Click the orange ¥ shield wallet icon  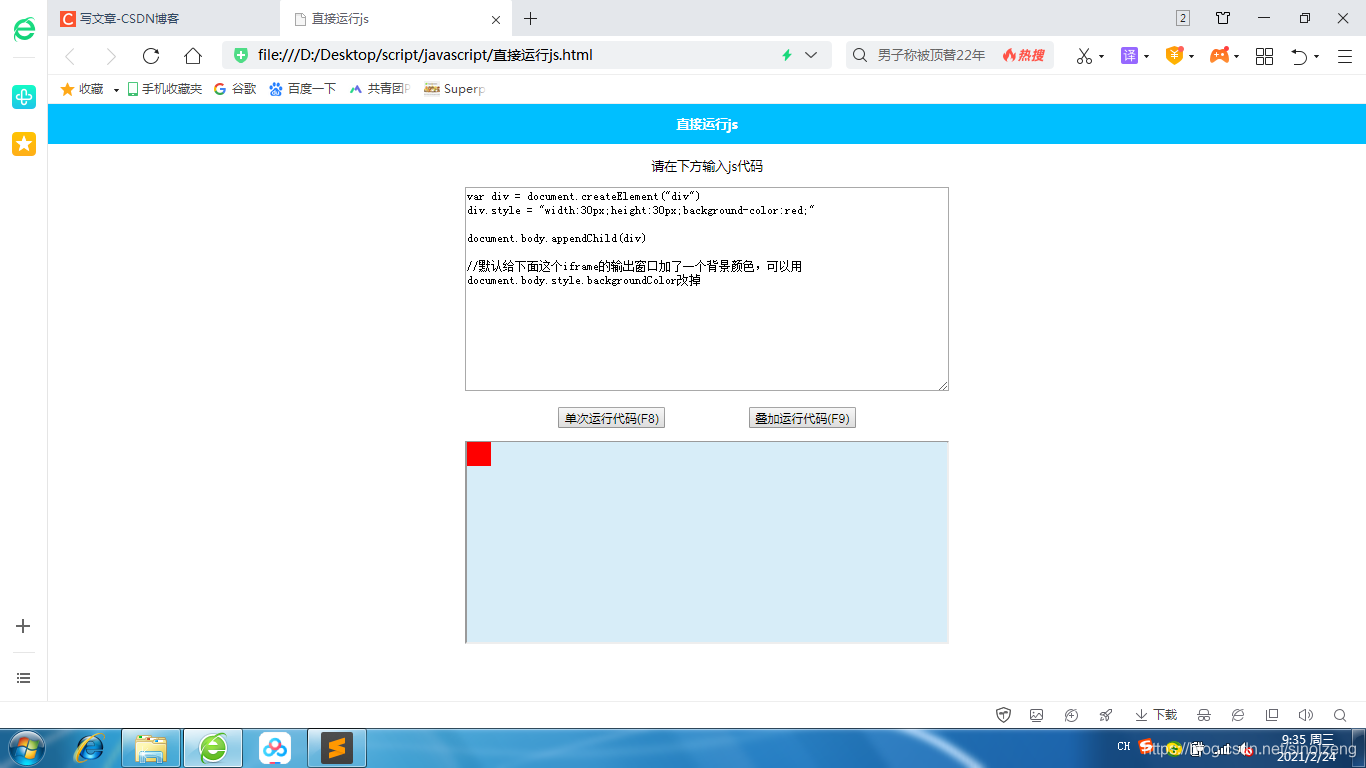[x=1174, y=55]
